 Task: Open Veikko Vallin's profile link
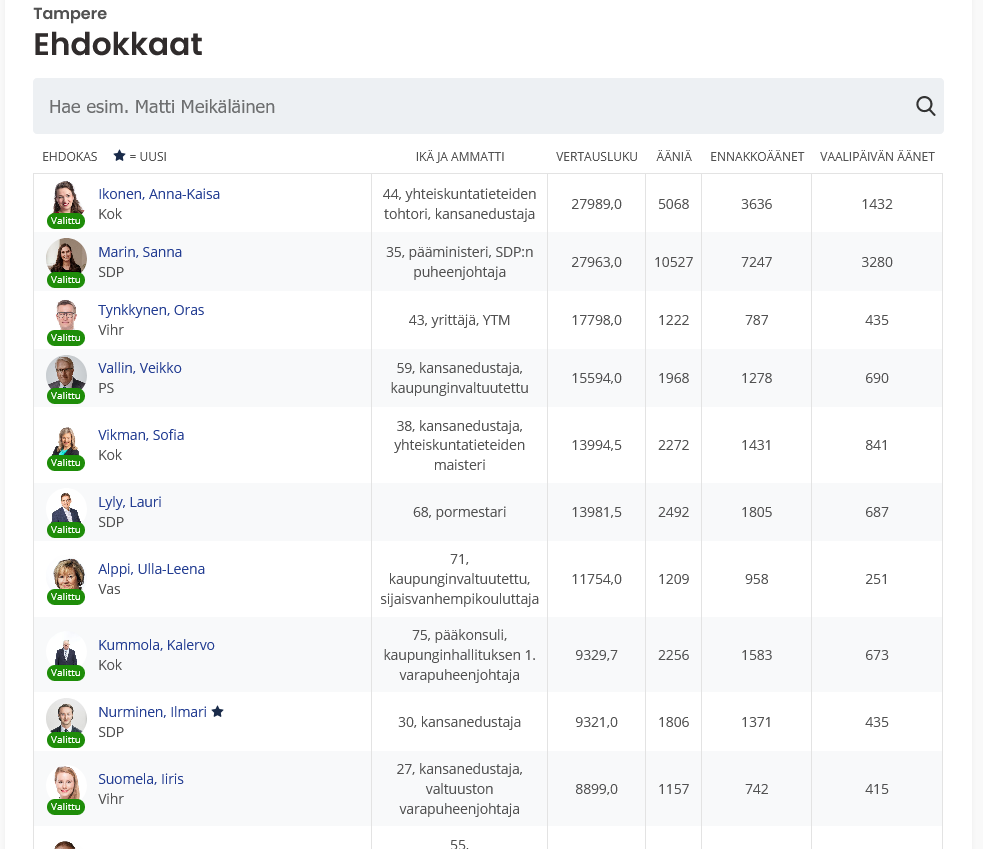(x=139, y=368)
